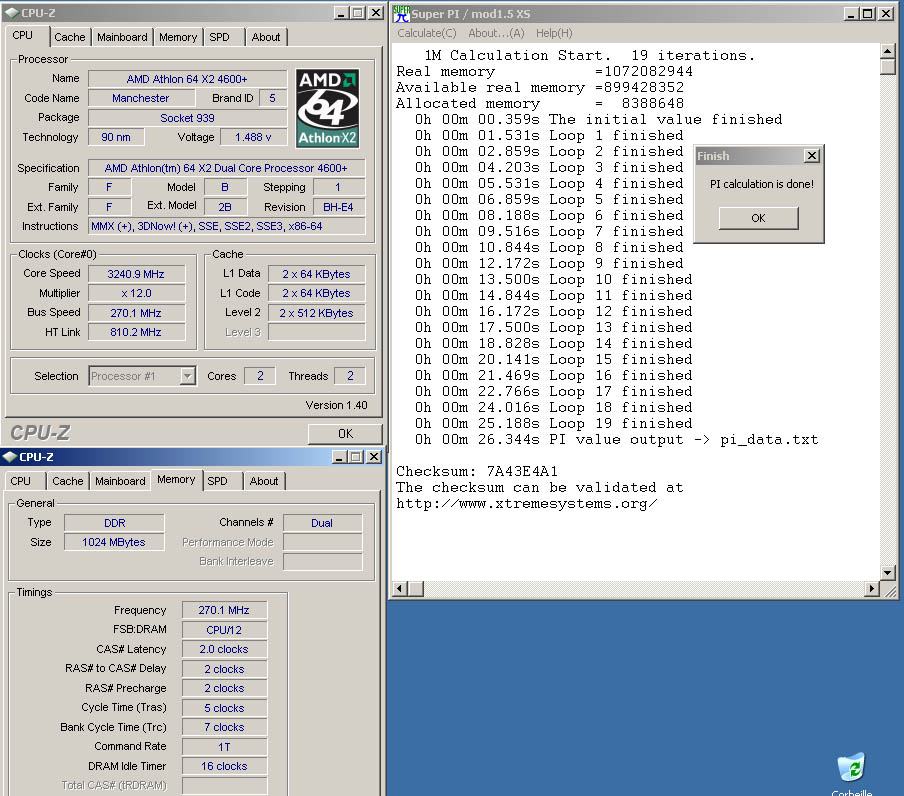Click the top CPU-Z title bar icon

pyautogui.click(x=12, y=13)
